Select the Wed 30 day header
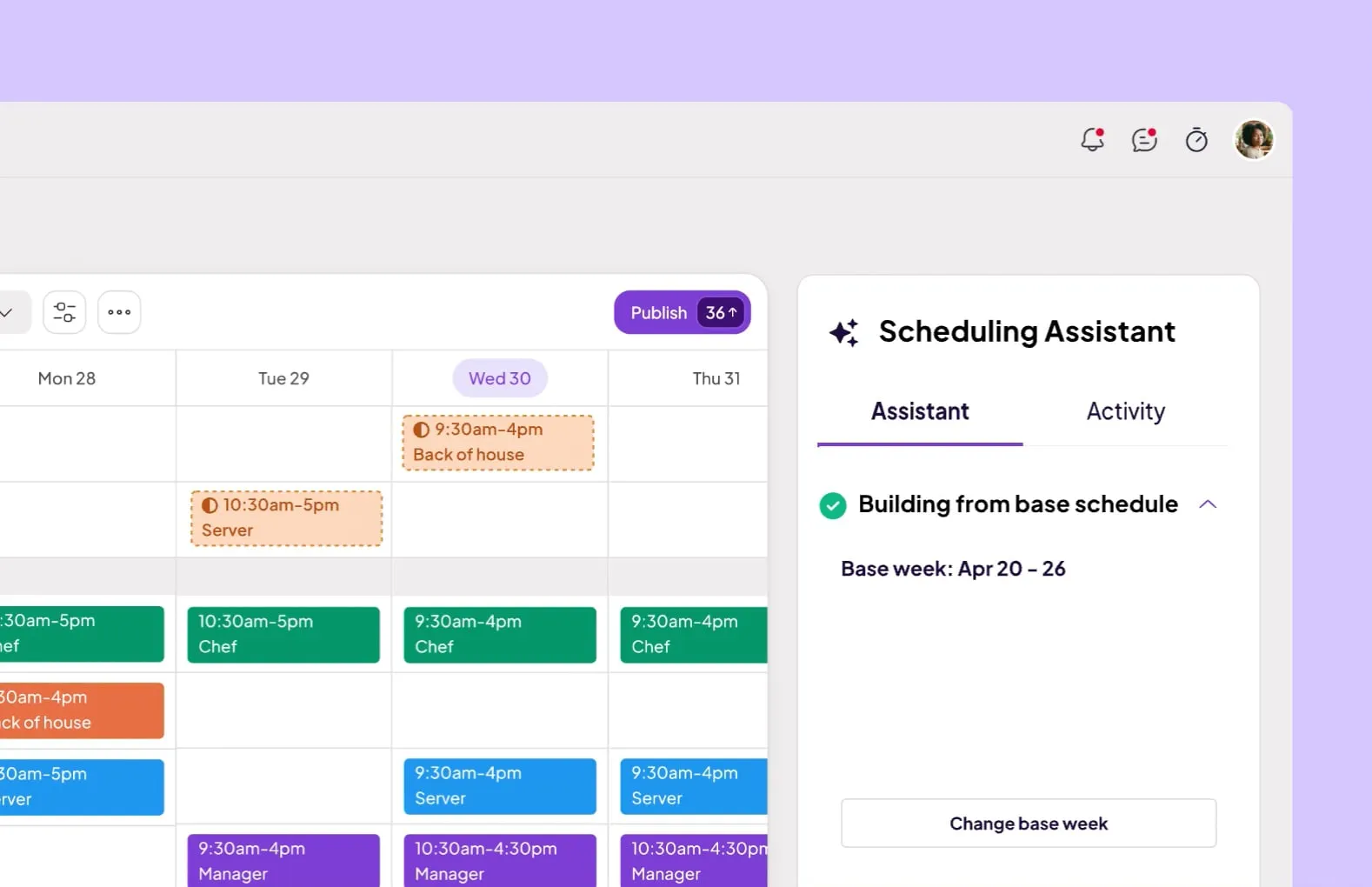The image size is (1372, 887). click(x=500, y=378)
